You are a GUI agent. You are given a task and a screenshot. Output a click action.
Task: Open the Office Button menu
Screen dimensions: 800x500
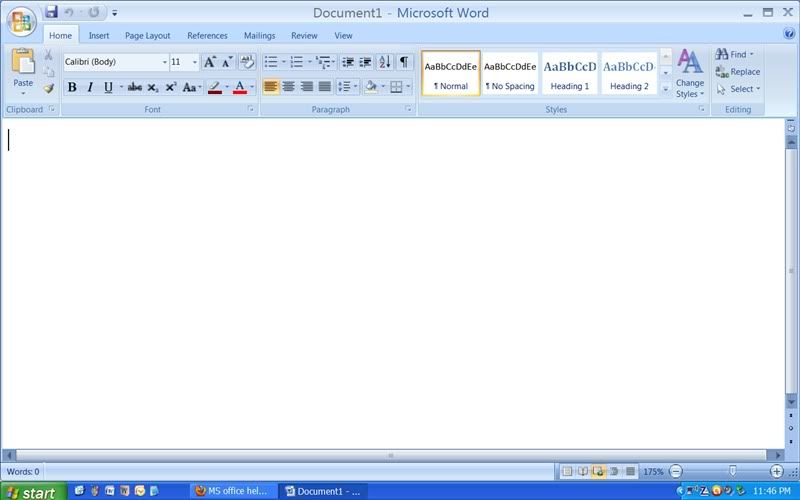coord(21,21)
